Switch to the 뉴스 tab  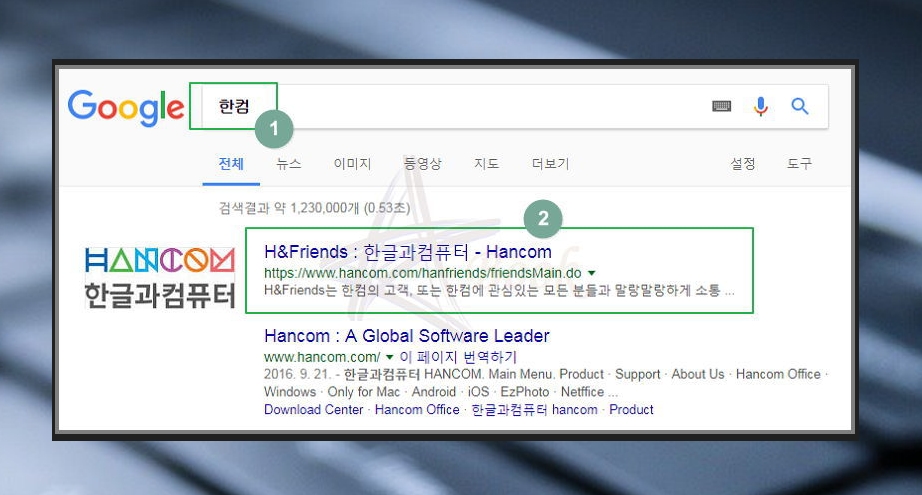click(289, 163)
